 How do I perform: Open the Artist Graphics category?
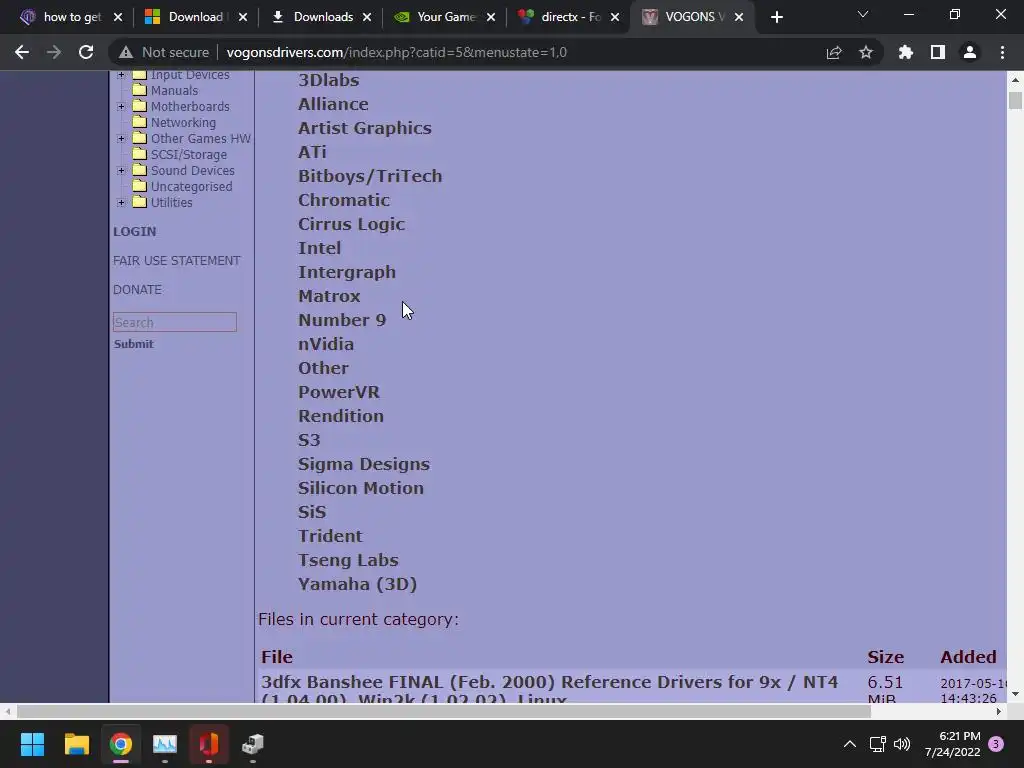tap(364, 128)
